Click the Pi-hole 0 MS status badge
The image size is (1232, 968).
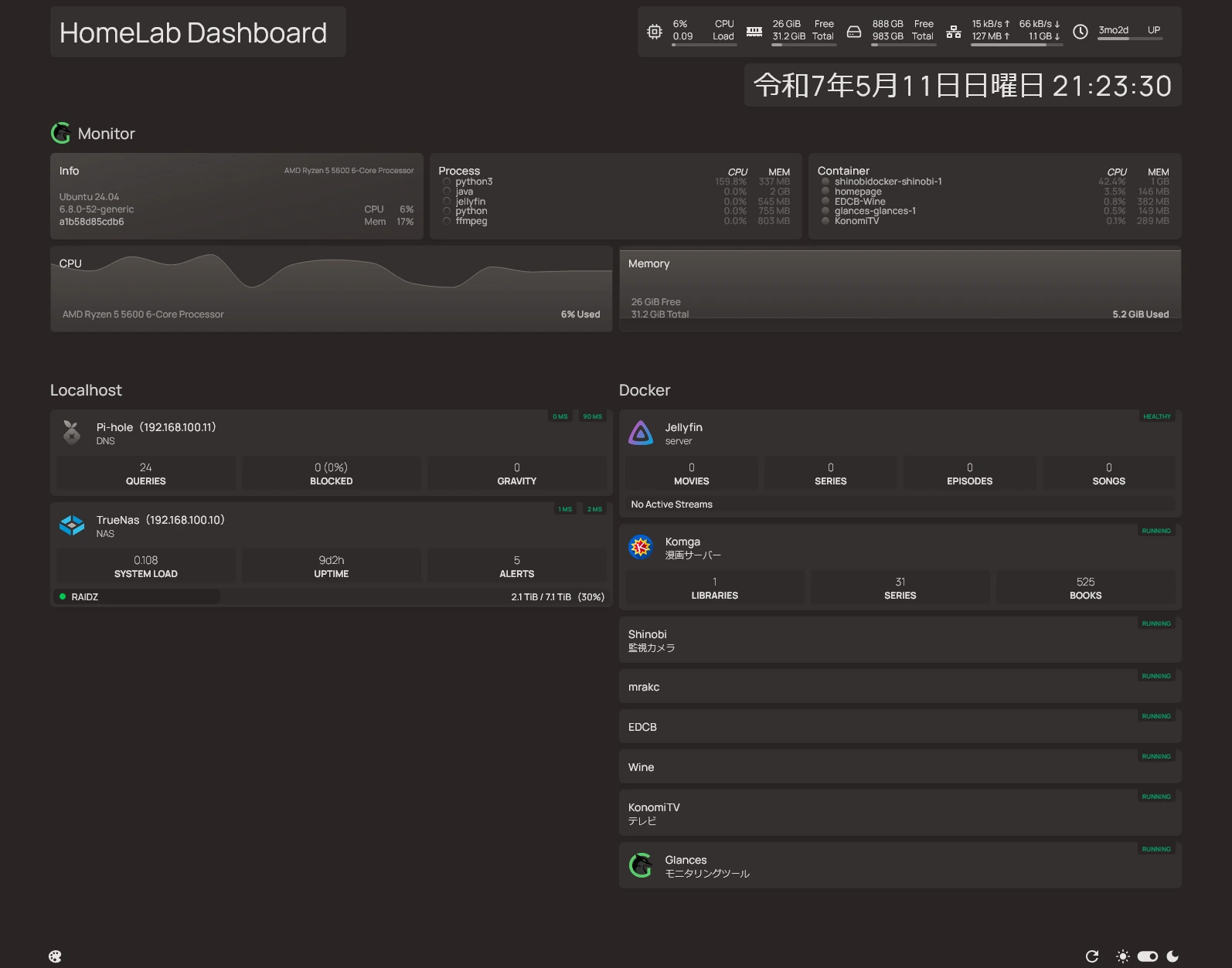(x=560, y=416)
